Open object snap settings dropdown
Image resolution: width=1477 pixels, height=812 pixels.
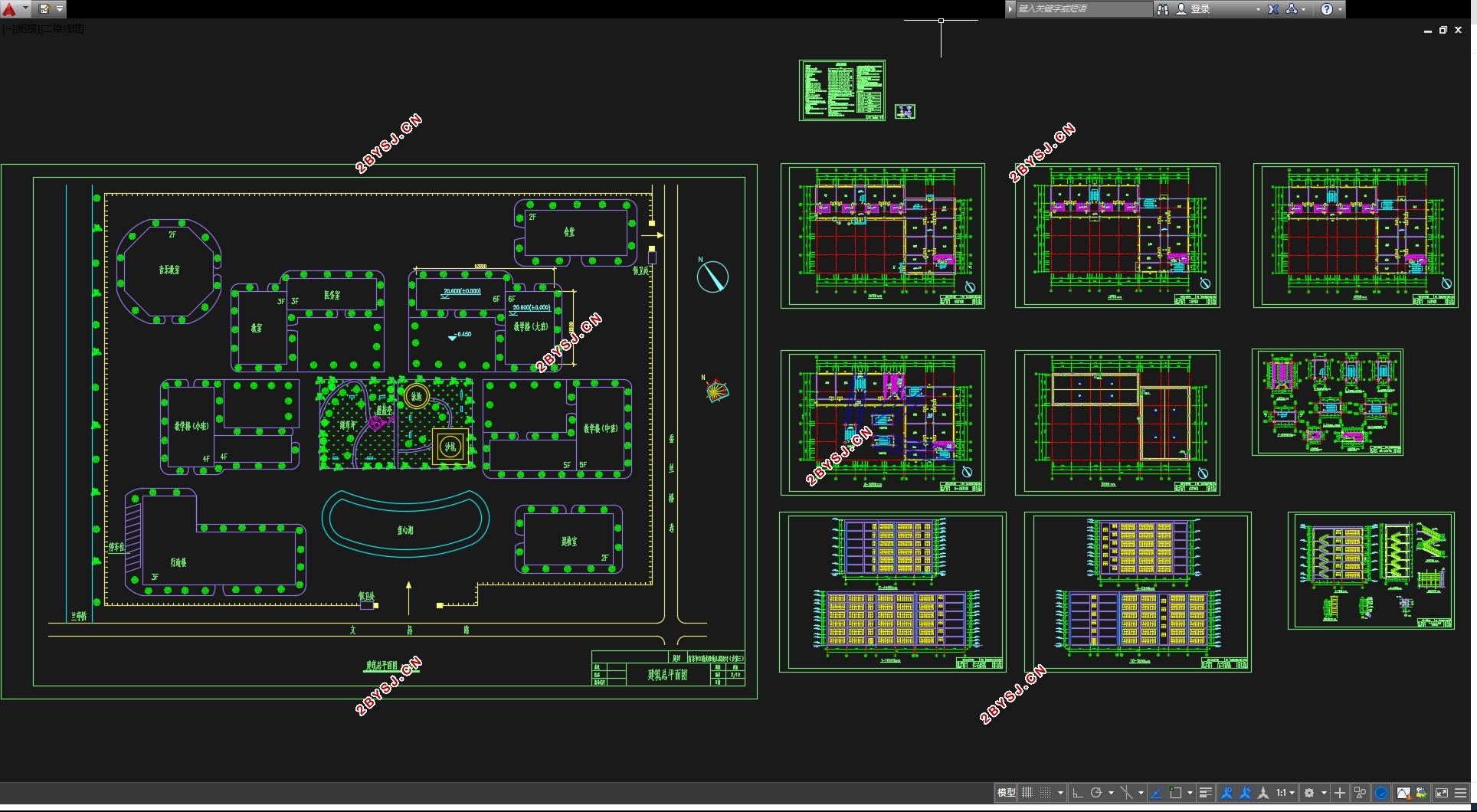[x=1190, y=793]
